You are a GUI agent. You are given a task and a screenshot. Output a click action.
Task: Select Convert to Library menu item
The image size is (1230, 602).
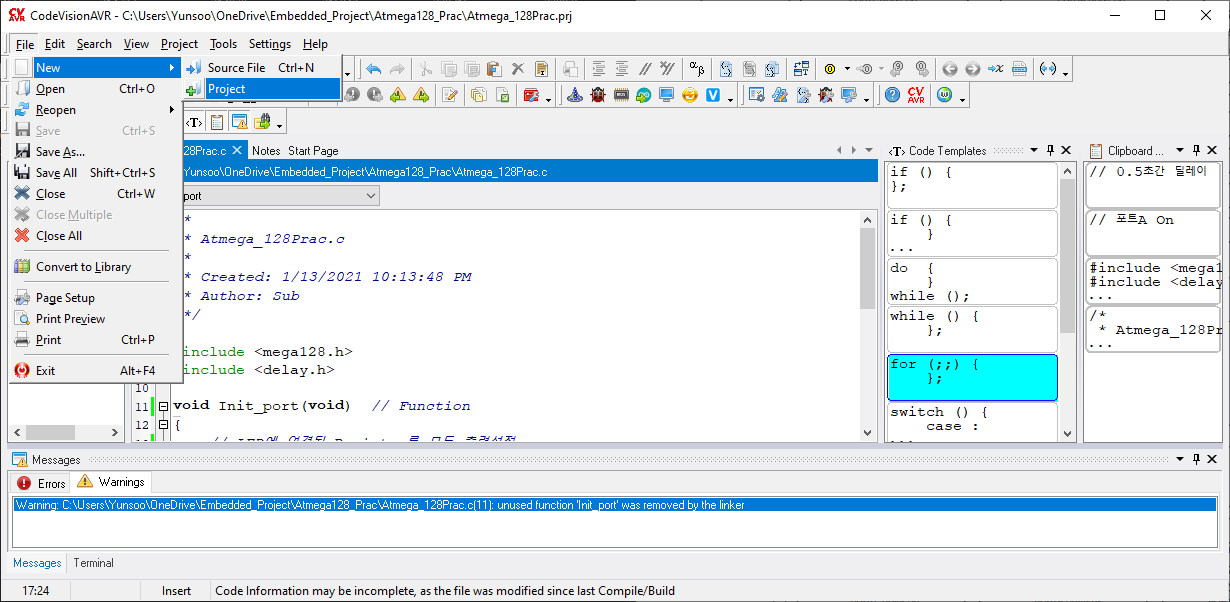coord(96,267)
